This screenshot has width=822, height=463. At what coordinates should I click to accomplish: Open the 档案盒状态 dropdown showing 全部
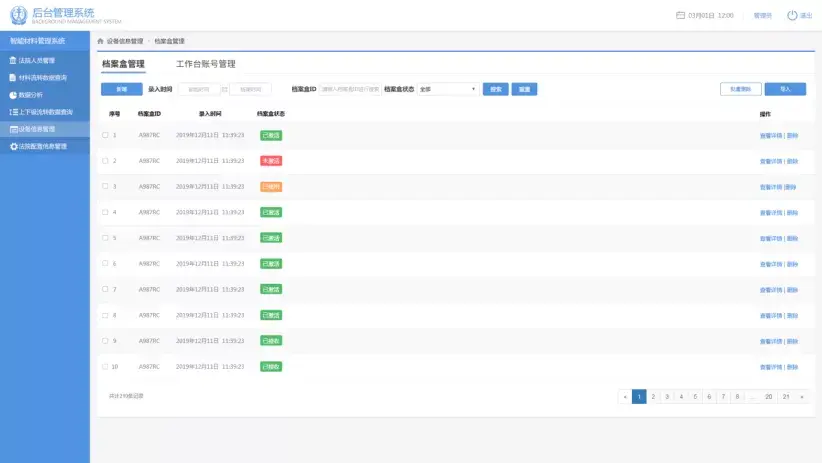pyautogui.click(x=448, y=89)
